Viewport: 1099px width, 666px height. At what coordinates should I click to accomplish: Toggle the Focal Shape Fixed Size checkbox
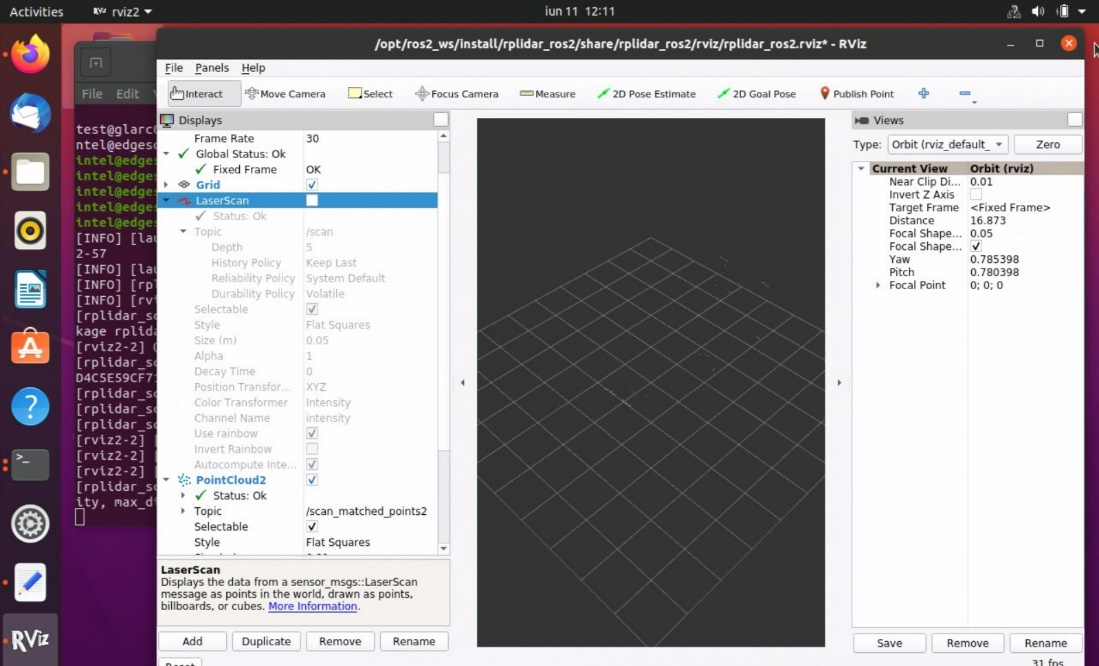[976, 246]
